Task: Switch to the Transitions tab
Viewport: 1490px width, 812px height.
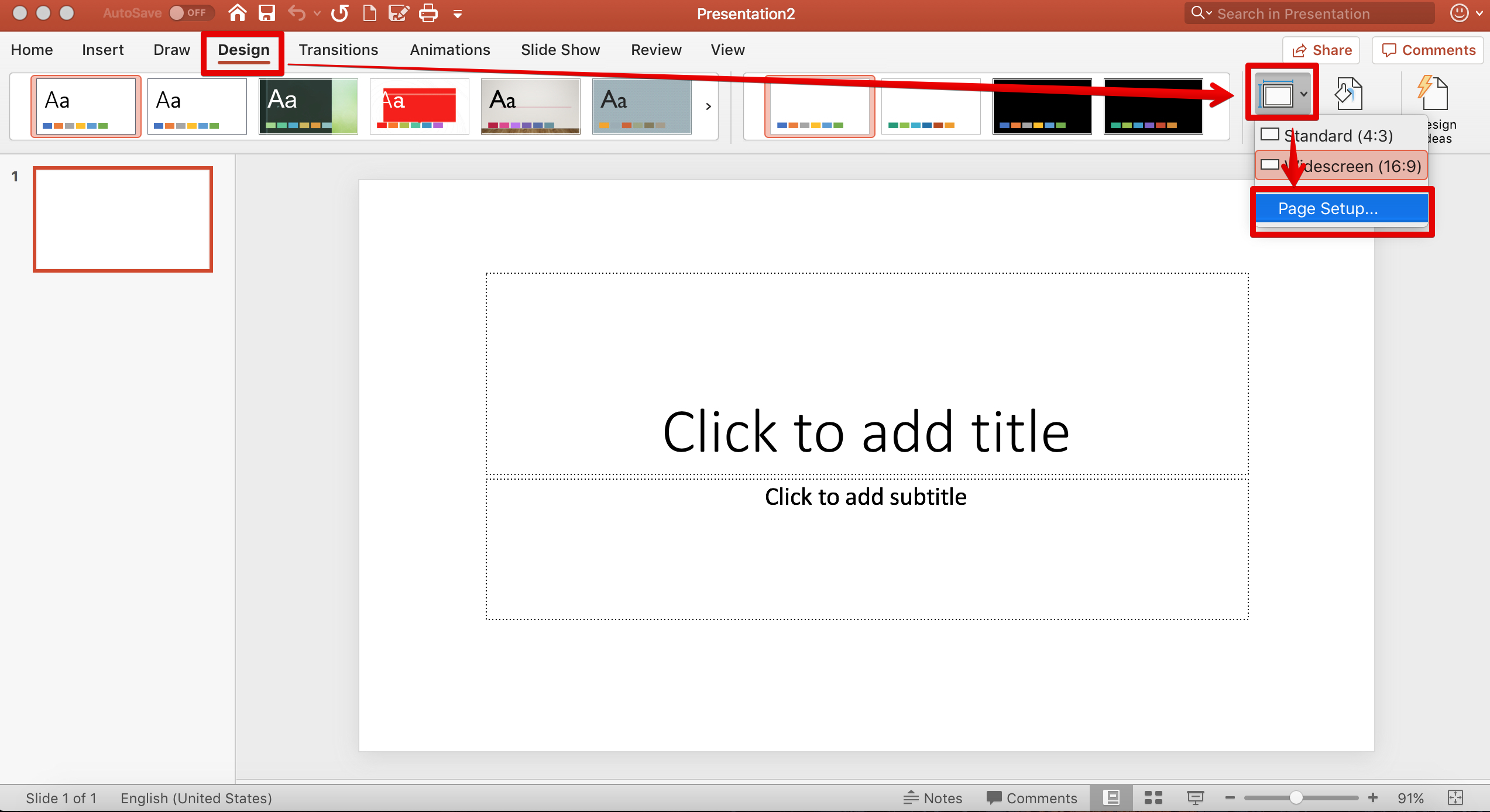Action: (x=338, y=50)
